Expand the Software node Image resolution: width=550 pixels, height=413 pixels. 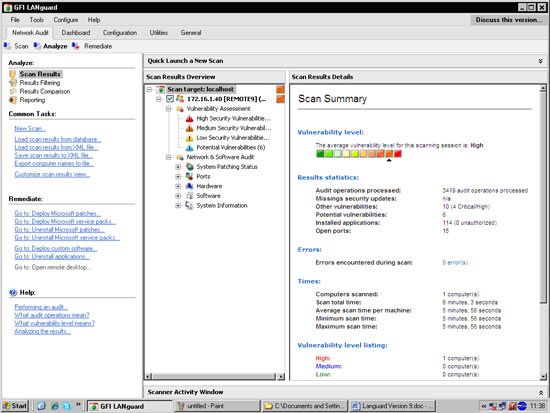click(x=178, y=196)
